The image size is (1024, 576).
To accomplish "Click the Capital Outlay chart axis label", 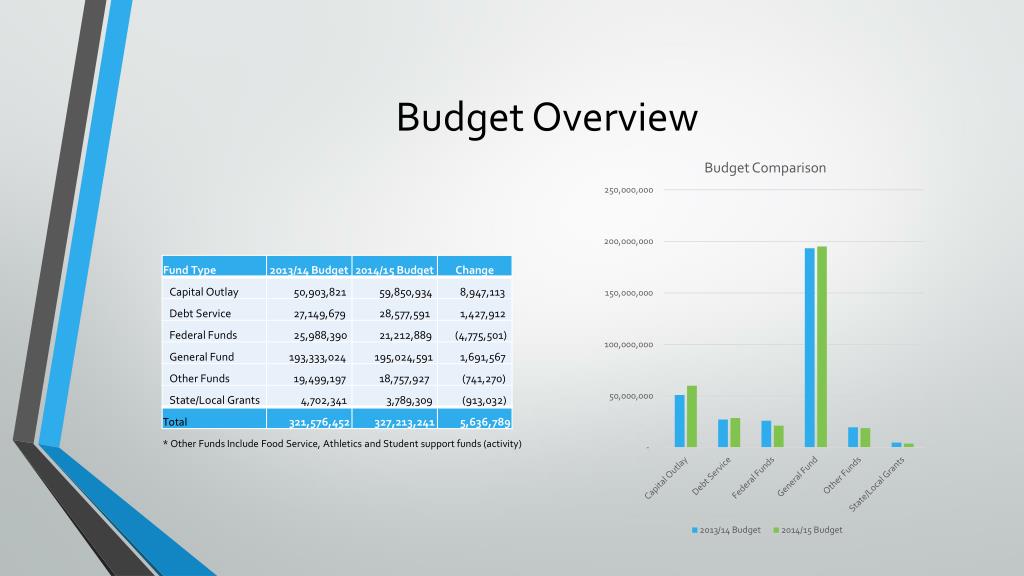I will tap(666, 479).
